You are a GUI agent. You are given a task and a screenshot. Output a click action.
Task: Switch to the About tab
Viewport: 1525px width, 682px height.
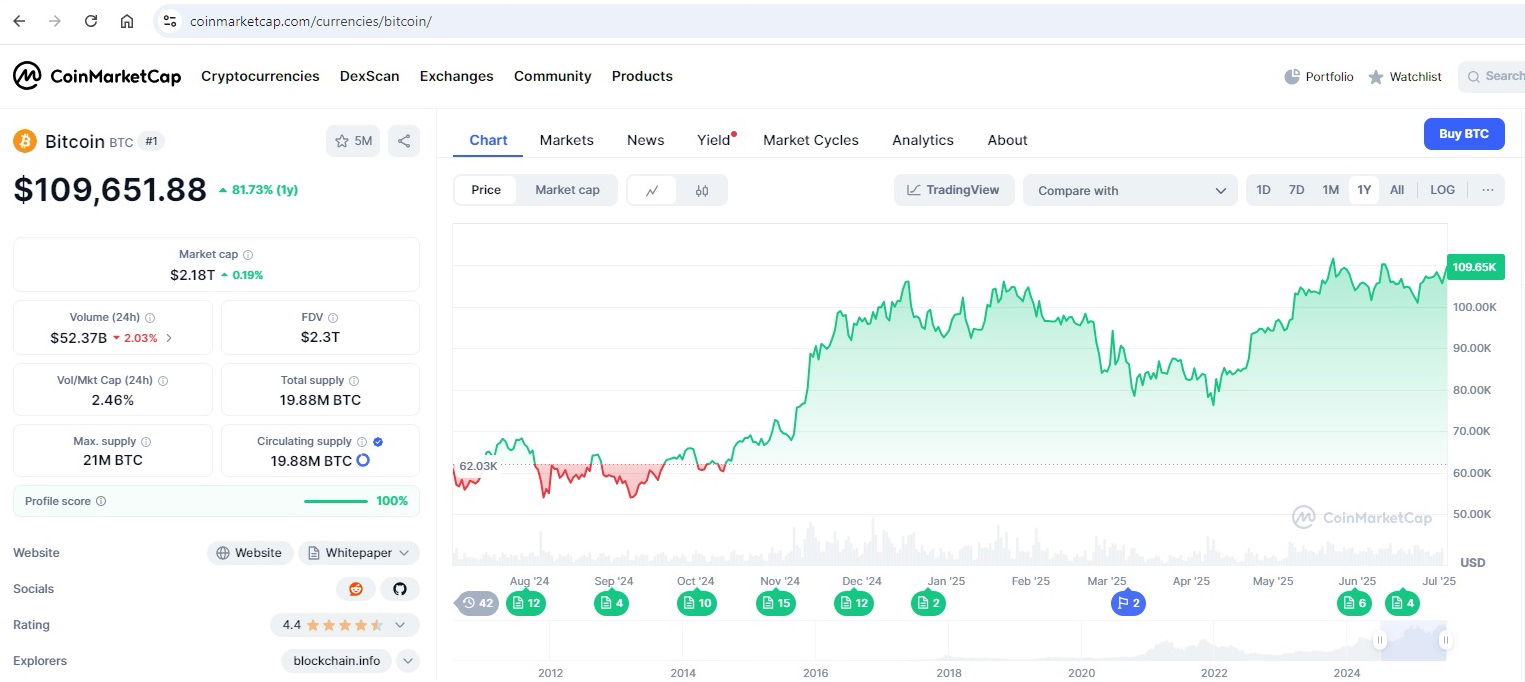pos(1007,140)
